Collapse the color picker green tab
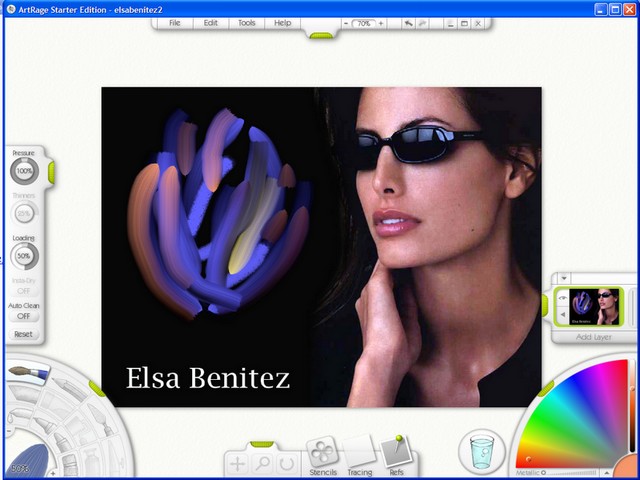640x480 pixels. coord(546,388)
